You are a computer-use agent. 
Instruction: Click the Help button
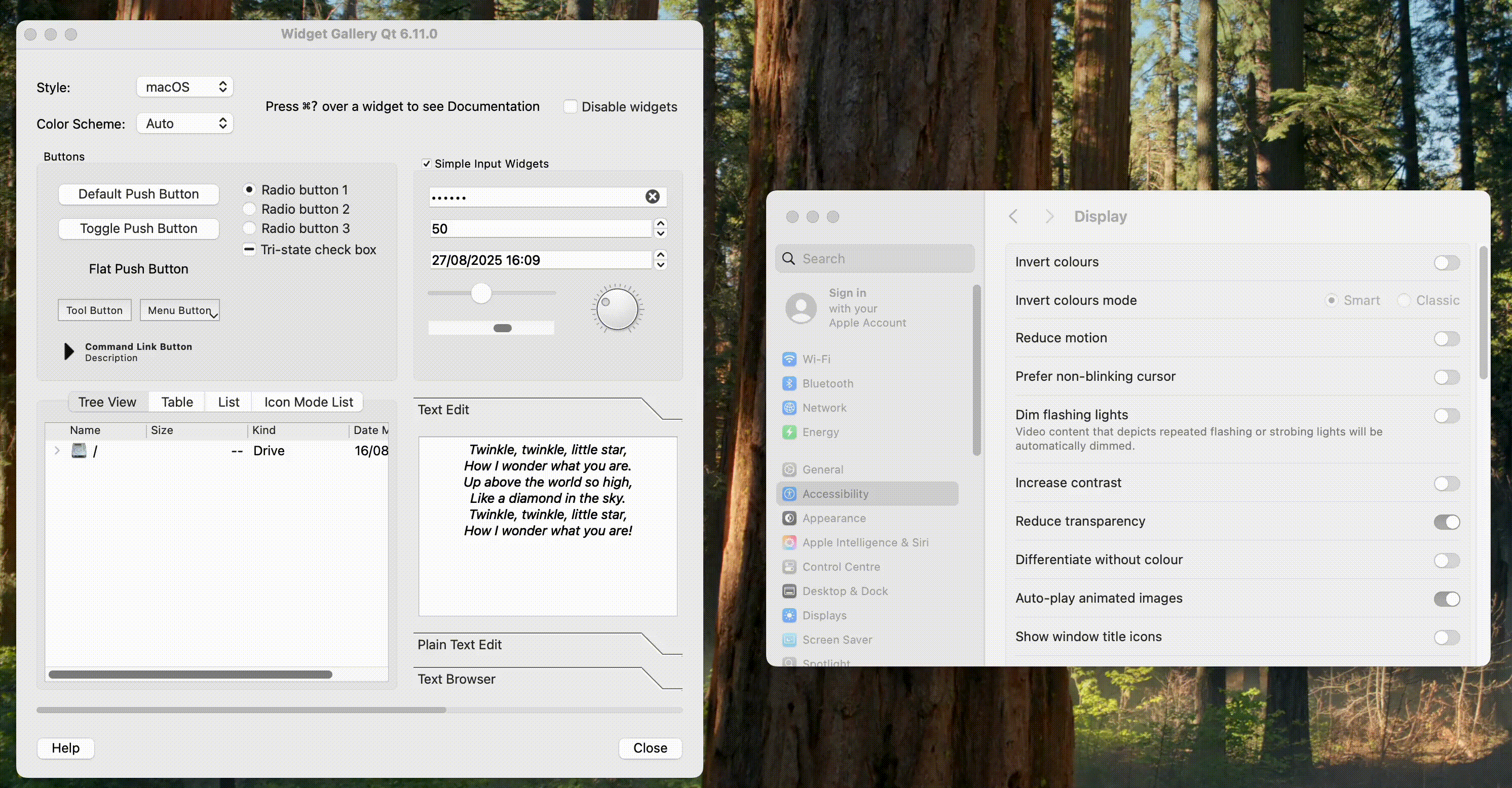[65, 748]
